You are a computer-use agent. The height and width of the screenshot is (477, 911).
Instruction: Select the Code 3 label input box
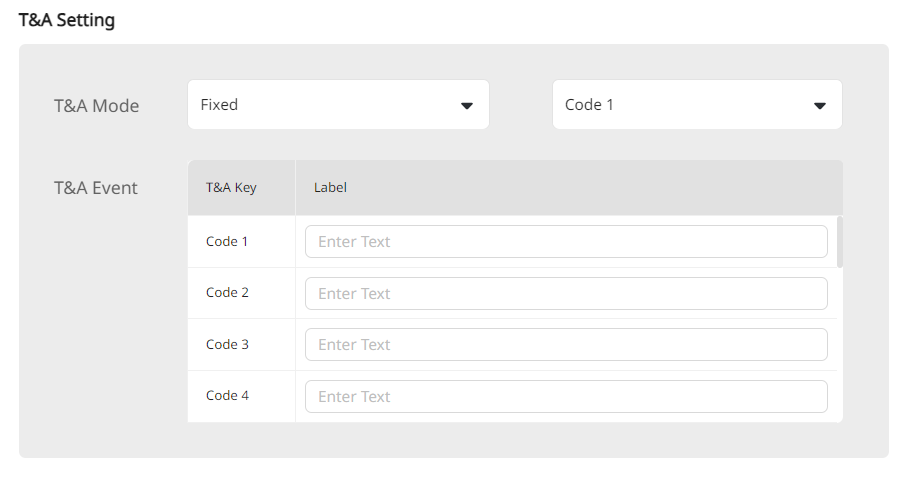coord(566,345)
